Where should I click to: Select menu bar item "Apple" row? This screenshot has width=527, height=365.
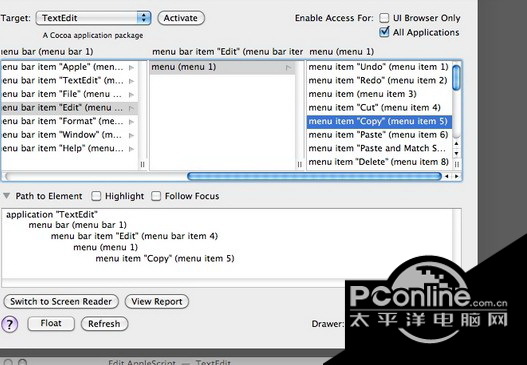click(x=69, y=67)
